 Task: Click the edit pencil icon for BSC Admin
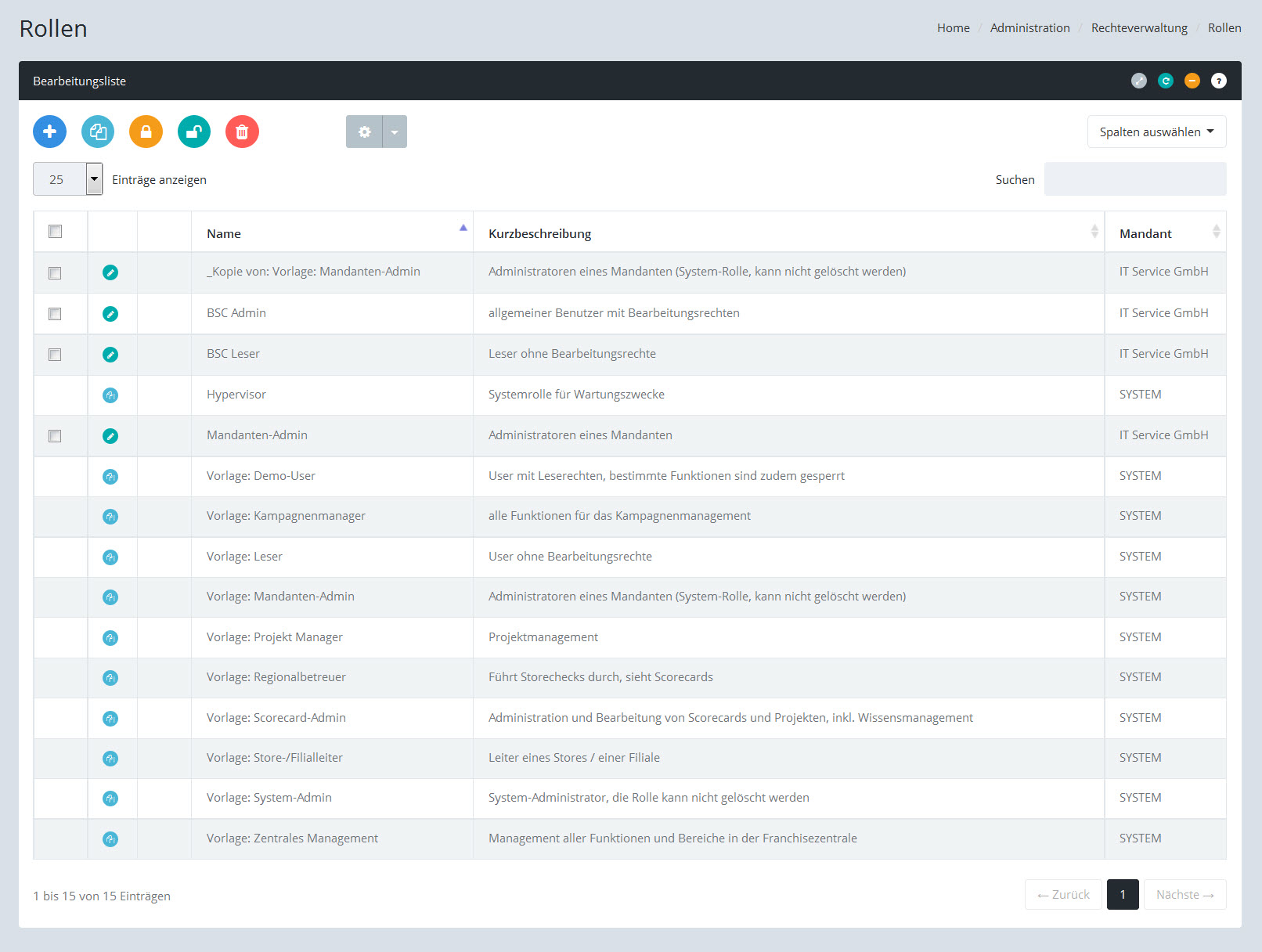110,314
